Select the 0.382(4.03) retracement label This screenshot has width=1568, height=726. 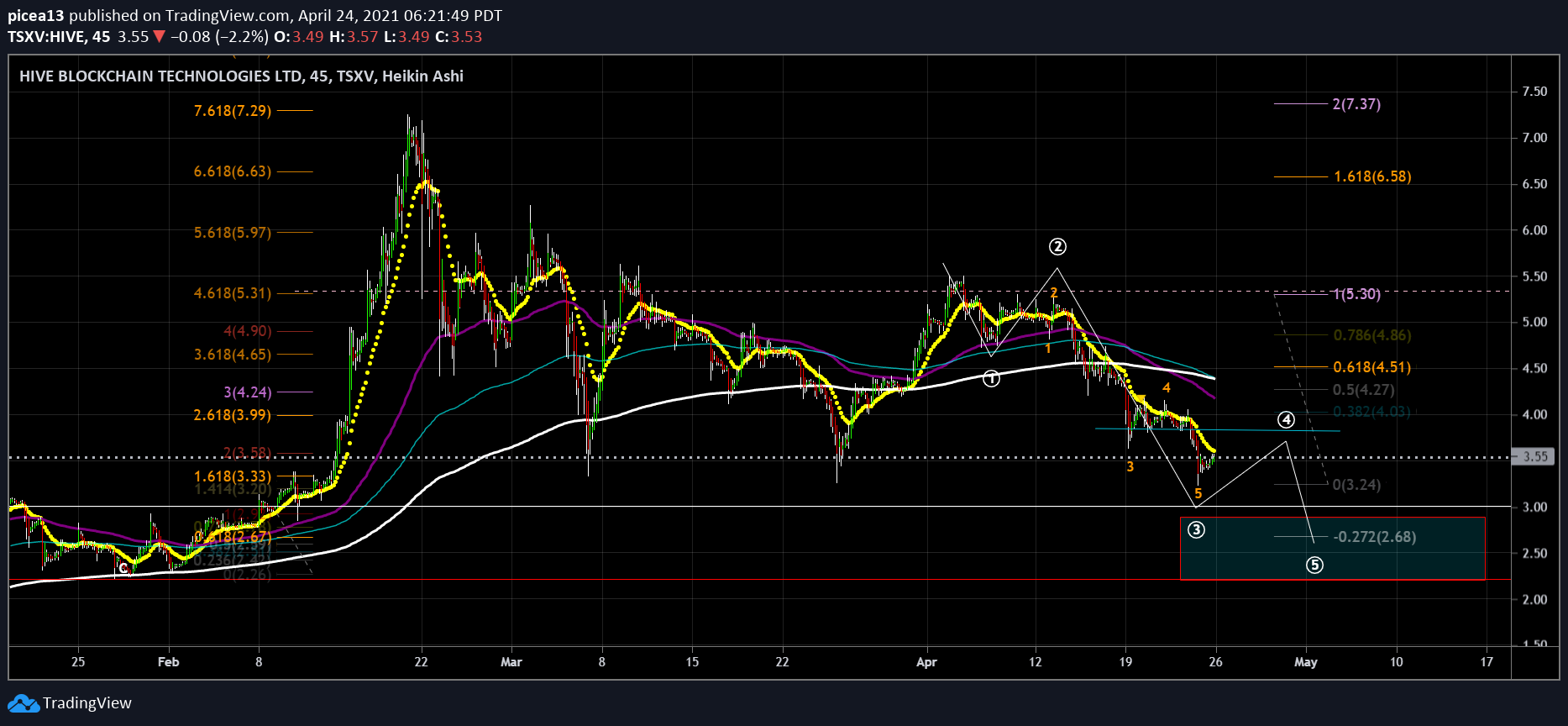tap(1372, 412)
